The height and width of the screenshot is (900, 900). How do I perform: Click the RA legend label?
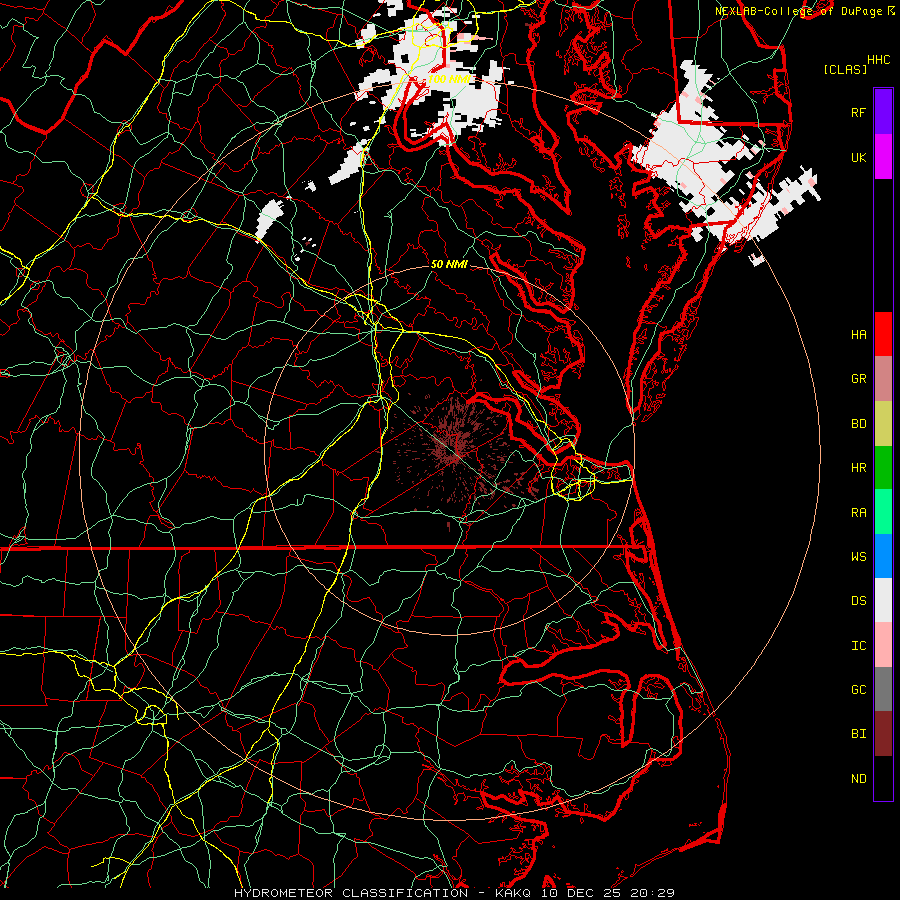(x=858, y=512)
